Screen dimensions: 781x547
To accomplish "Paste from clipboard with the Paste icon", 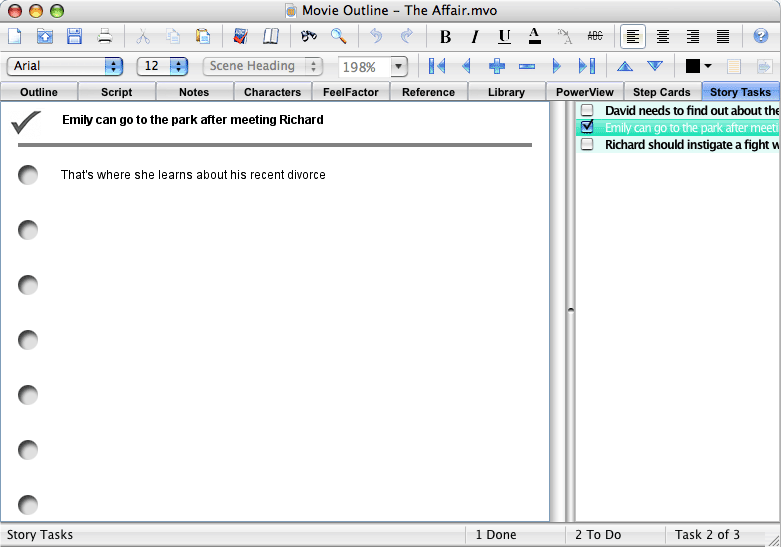I will pyautogui.click(x=203, y=36).
